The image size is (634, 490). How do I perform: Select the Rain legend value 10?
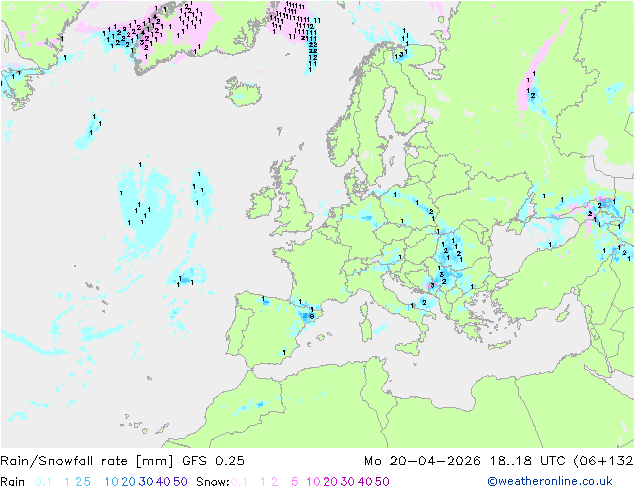[111, 482]
